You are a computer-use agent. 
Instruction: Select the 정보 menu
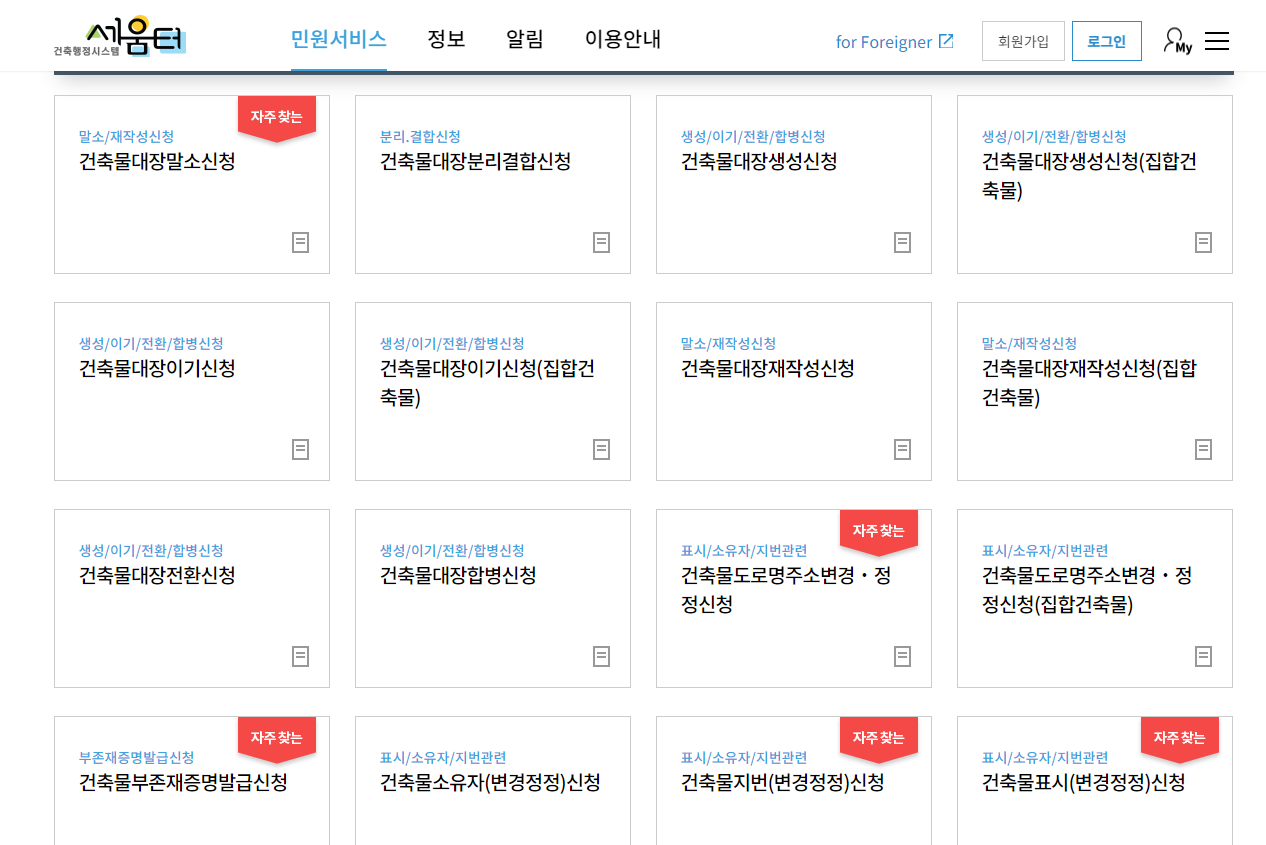point(446,41)
